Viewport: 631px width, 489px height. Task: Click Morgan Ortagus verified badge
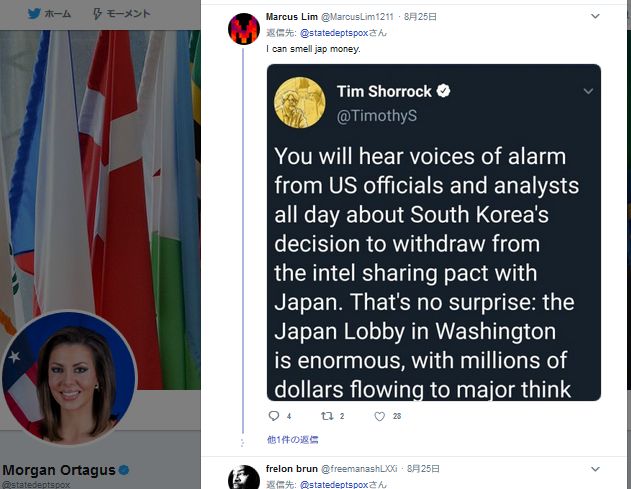124,470
